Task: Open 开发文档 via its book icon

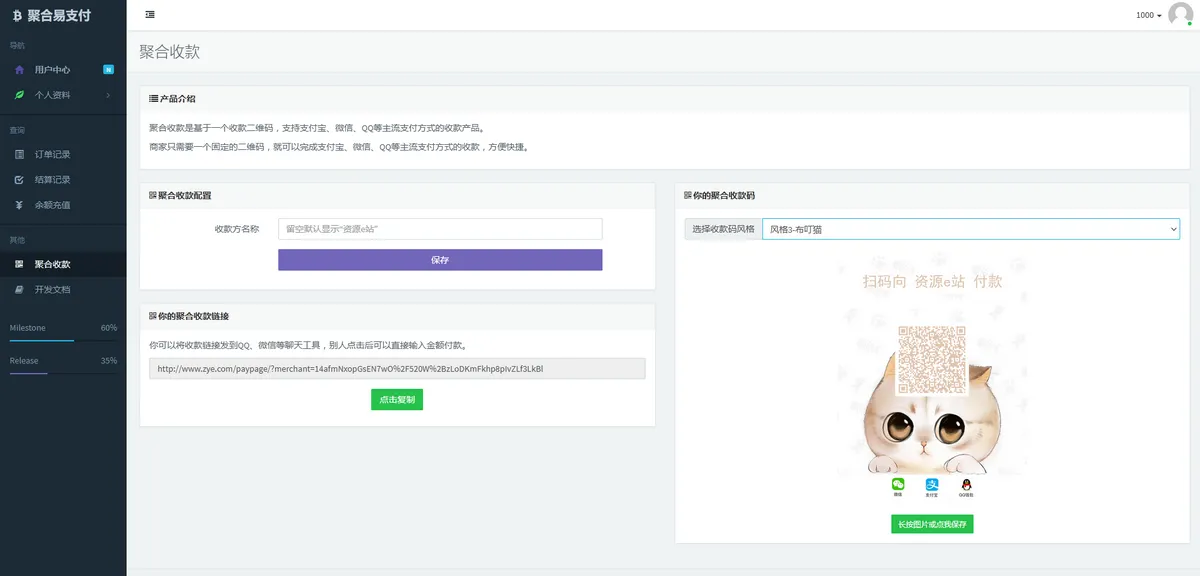Action: [x=18, y=289]
